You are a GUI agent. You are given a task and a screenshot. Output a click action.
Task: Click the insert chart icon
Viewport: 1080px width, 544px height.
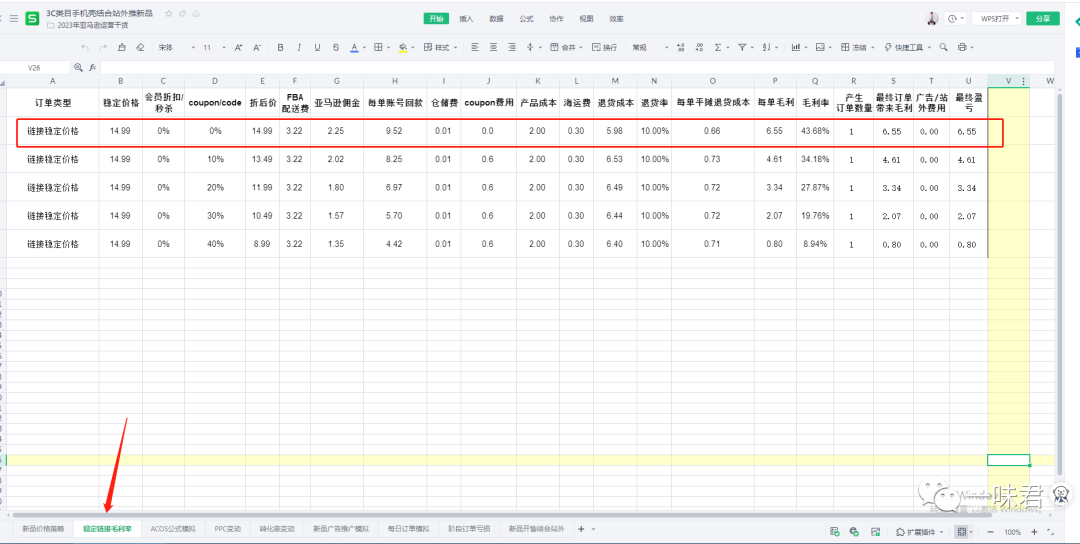[x=796, y=47]
